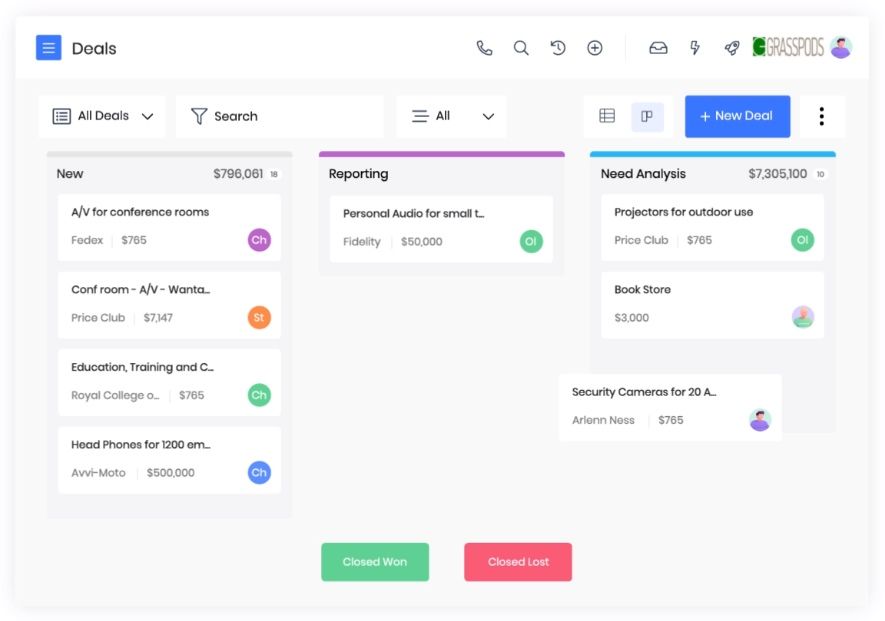Open the Personal Audio for small t deal
885x621 pixels.
pos(441,229)
